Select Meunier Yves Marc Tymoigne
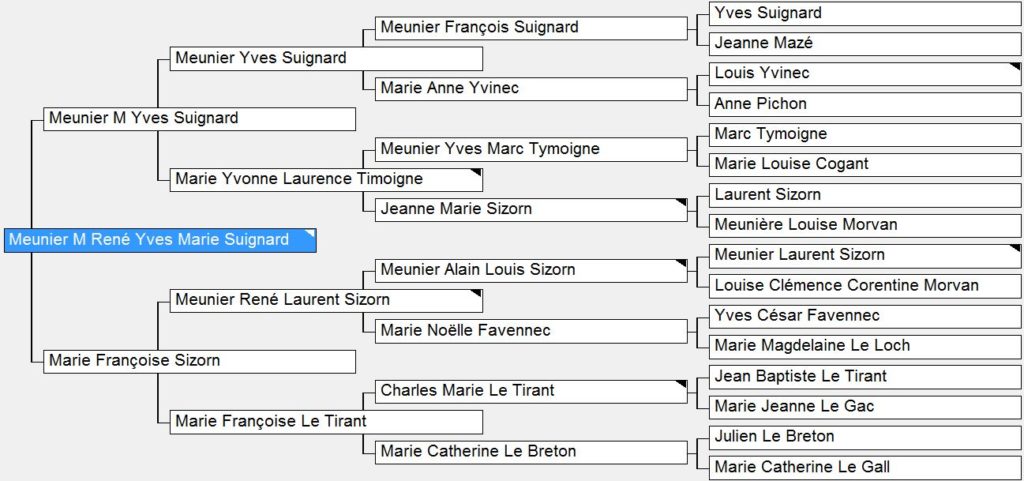Screen dimensions: 1024x481 (531, 149)
